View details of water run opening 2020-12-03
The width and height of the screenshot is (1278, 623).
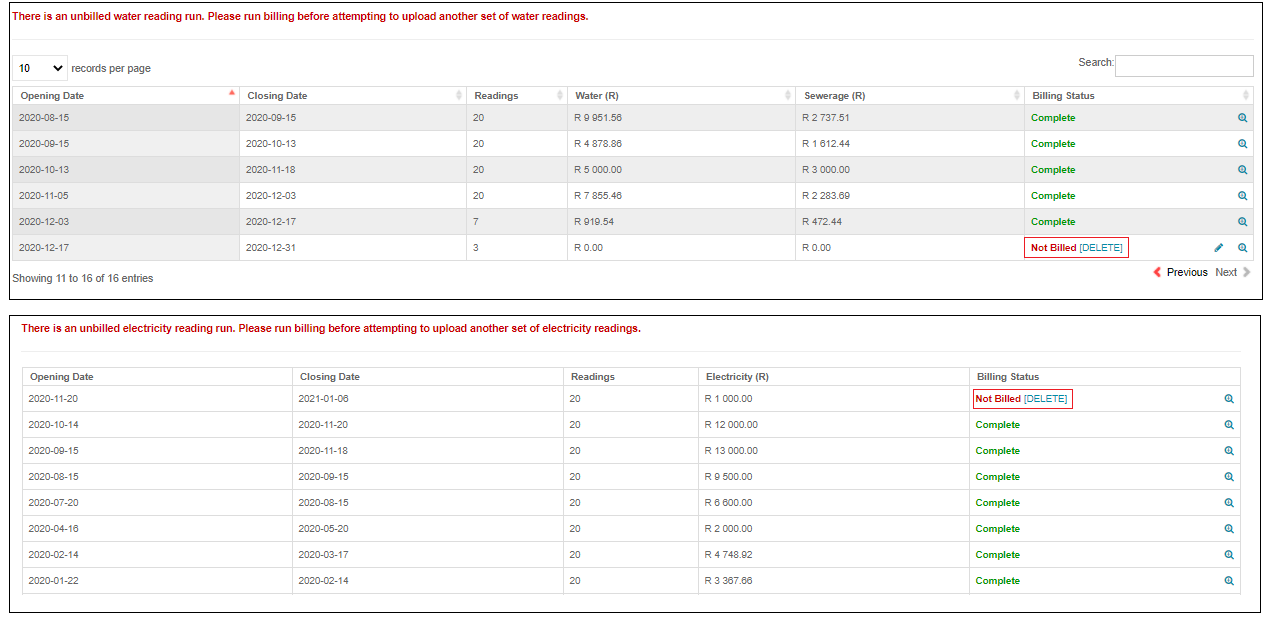(x=1242, y=222)
